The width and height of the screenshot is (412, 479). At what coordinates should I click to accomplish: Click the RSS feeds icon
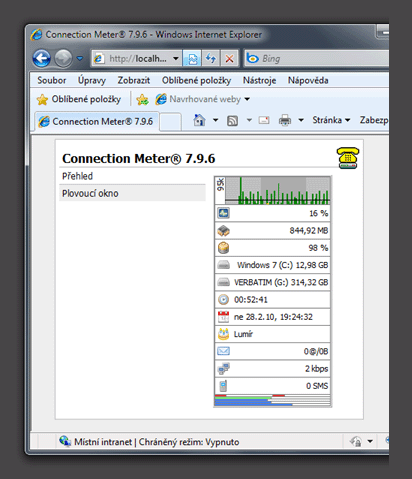coord(232,120)
